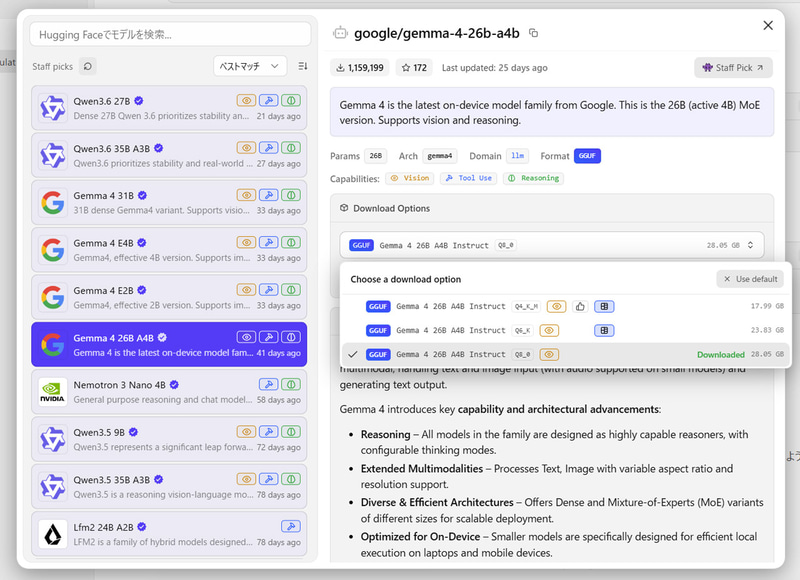Select the Gemma 4 E2B model card

coord(169,297)
